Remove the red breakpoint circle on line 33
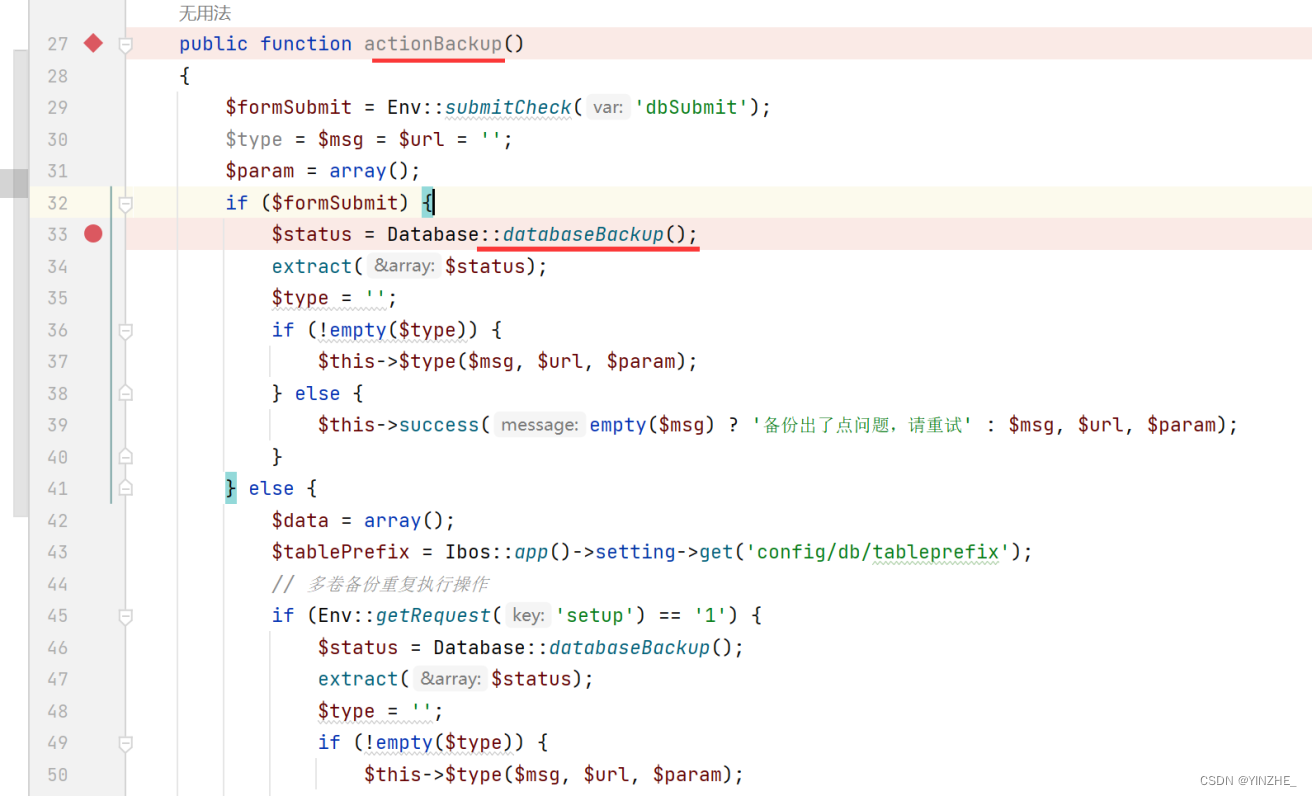 [93, 234]
